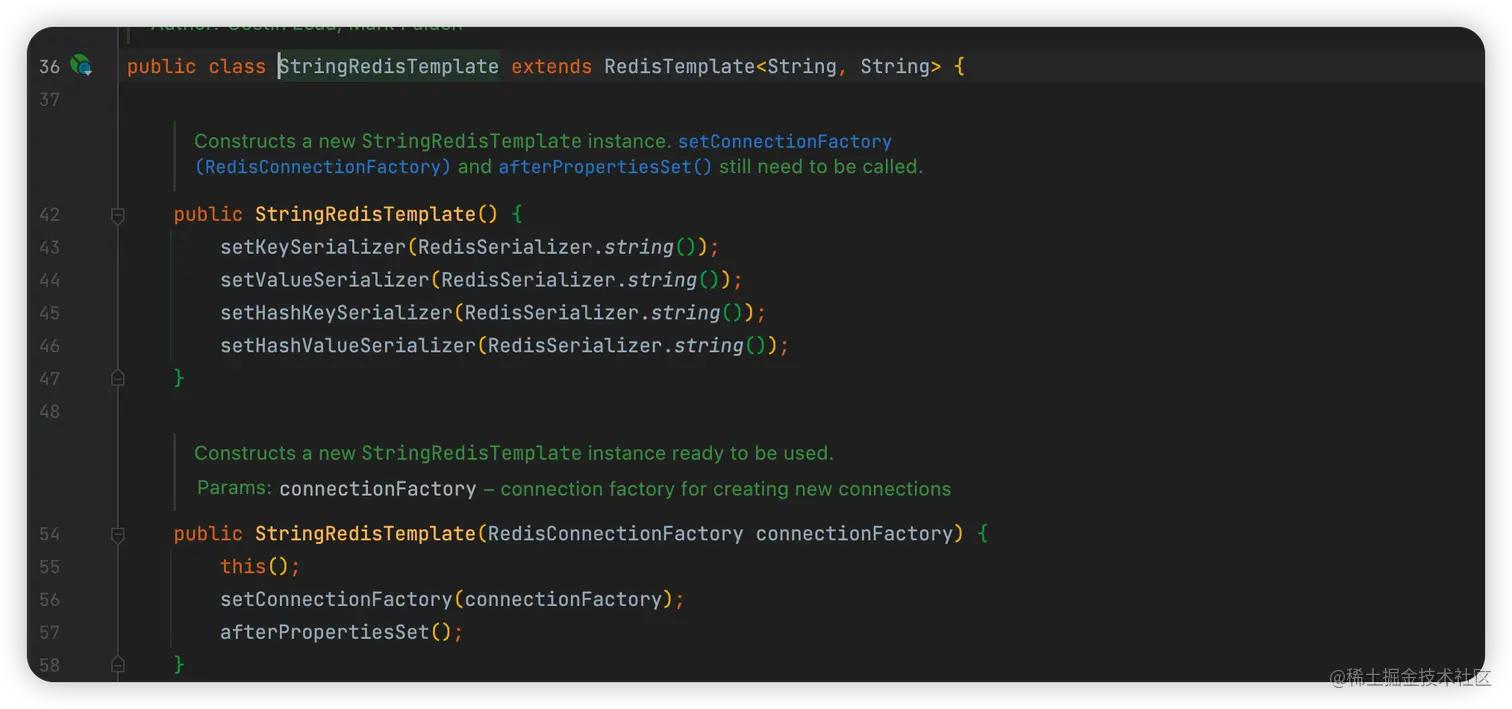Click the no-arg StringRedisTemplate() constructor name
This screenshot has height=709, width=1512.
tap(365, 214)
